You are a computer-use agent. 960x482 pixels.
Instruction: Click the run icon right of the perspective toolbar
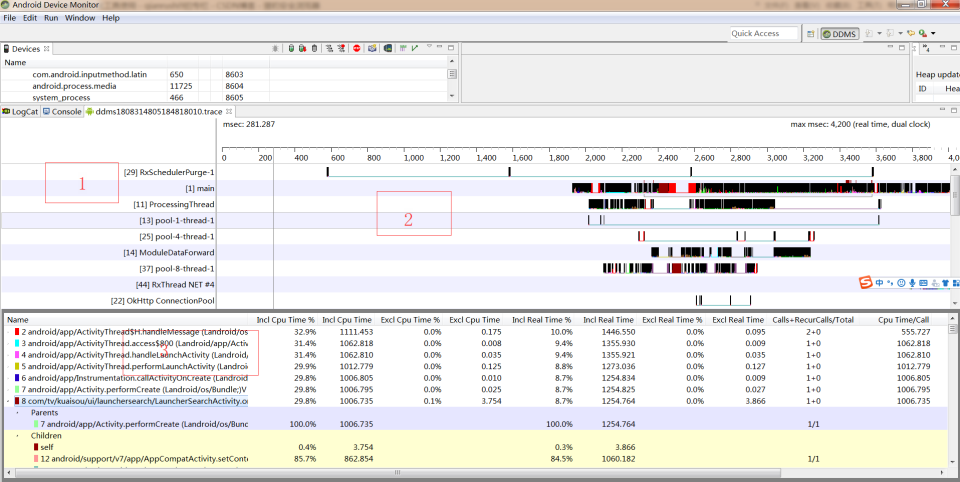923,33
